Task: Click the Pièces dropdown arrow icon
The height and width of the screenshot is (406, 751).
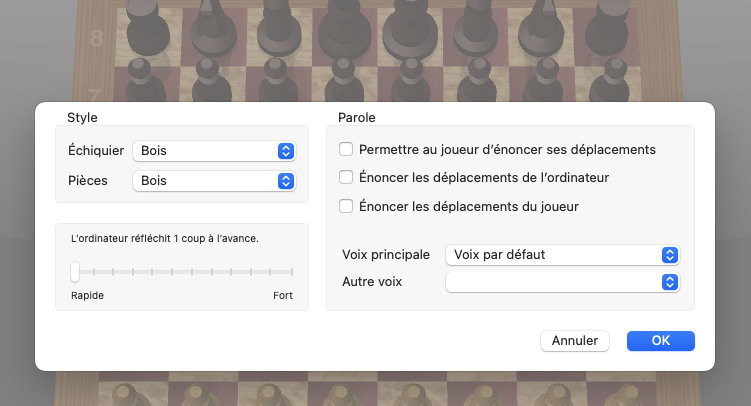Action: pos(286,181)
